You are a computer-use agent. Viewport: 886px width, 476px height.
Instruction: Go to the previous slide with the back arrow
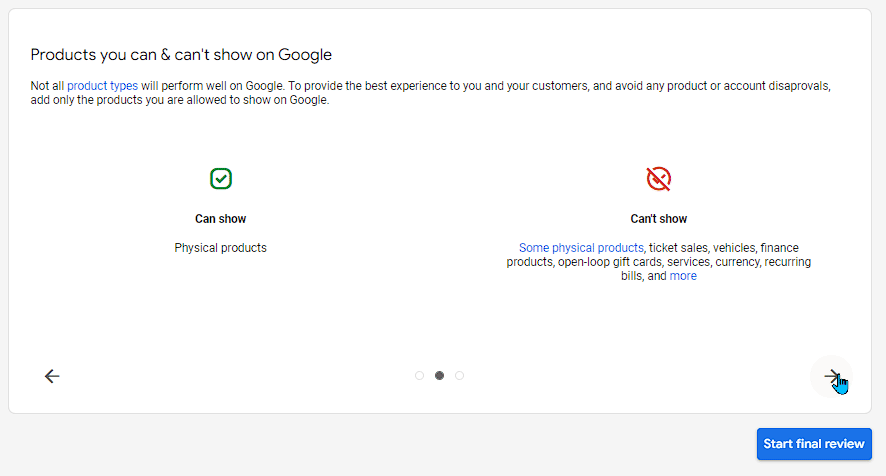[x=52, y=377]
